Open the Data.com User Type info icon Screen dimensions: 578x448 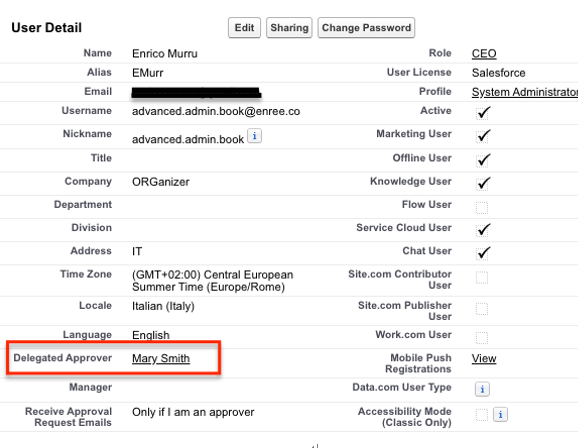[482, 389]
